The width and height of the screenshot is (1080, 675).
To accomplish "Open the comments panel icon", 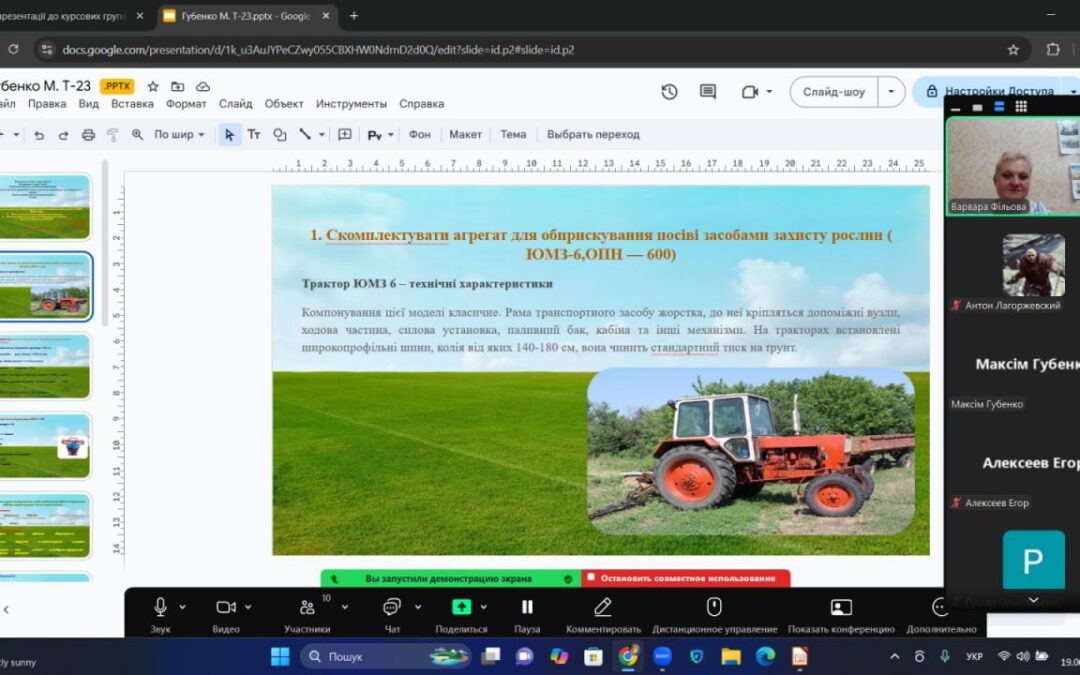I will point(708,92).
